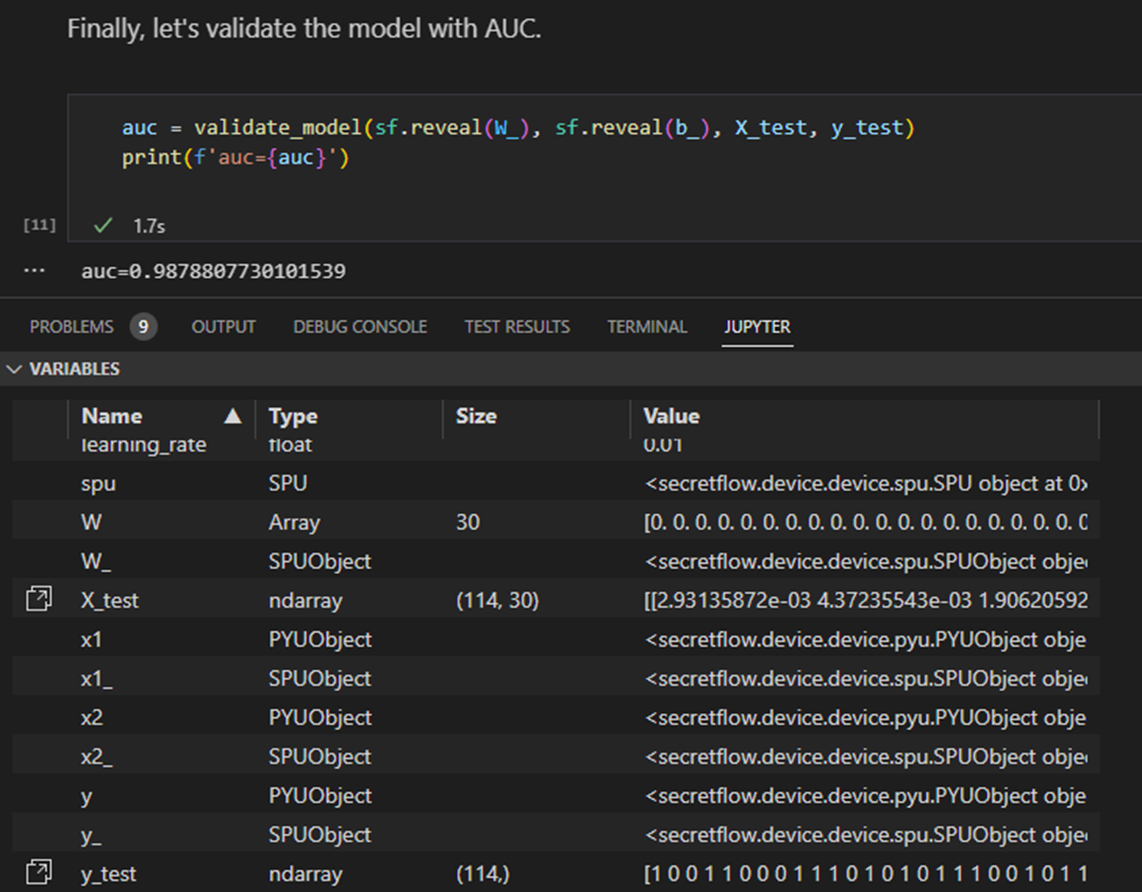
Task: Click the Type column header
Action: point(291,415)
